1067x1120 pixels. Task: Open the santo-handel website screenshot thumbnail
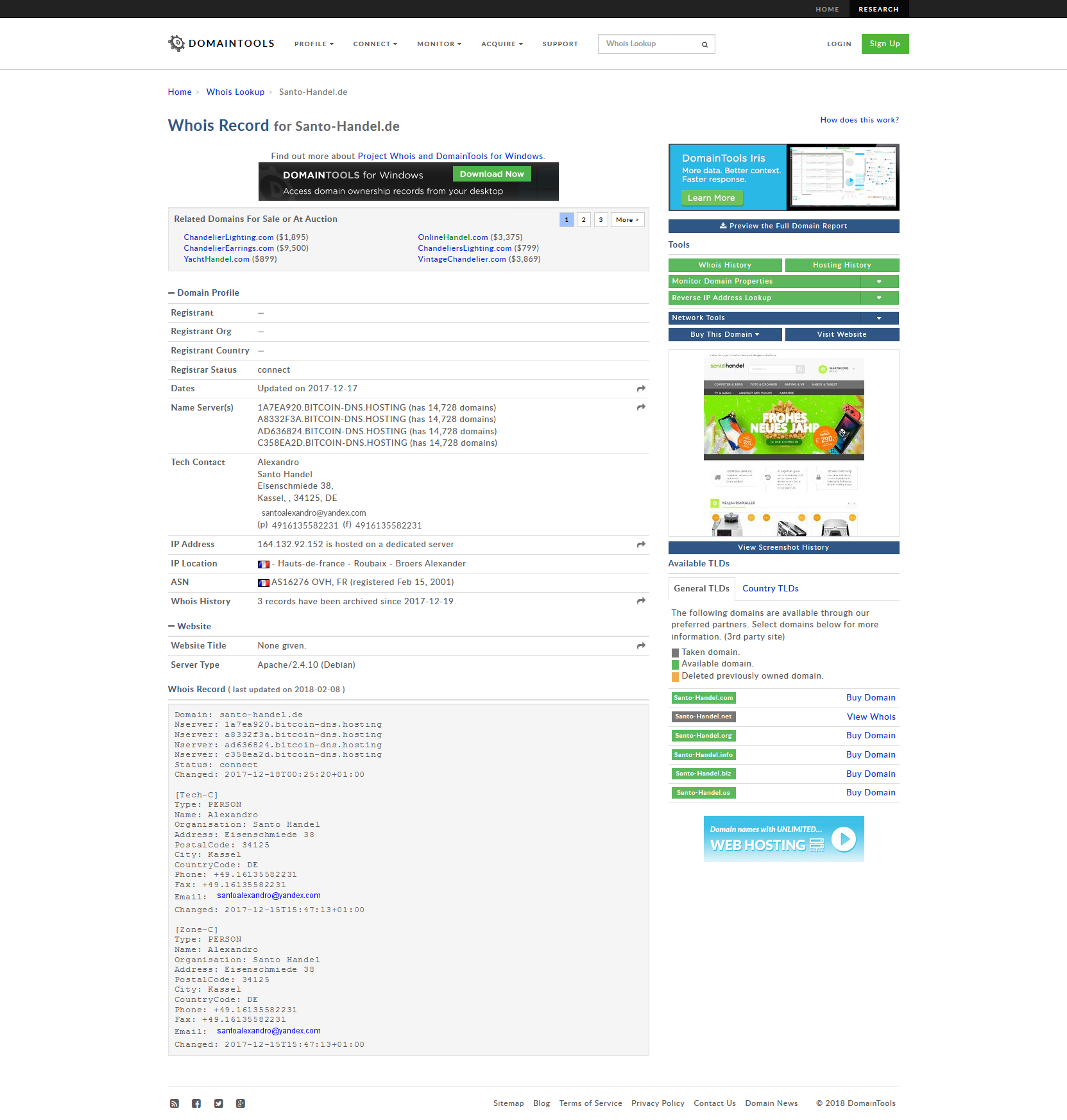click(783, 443)
